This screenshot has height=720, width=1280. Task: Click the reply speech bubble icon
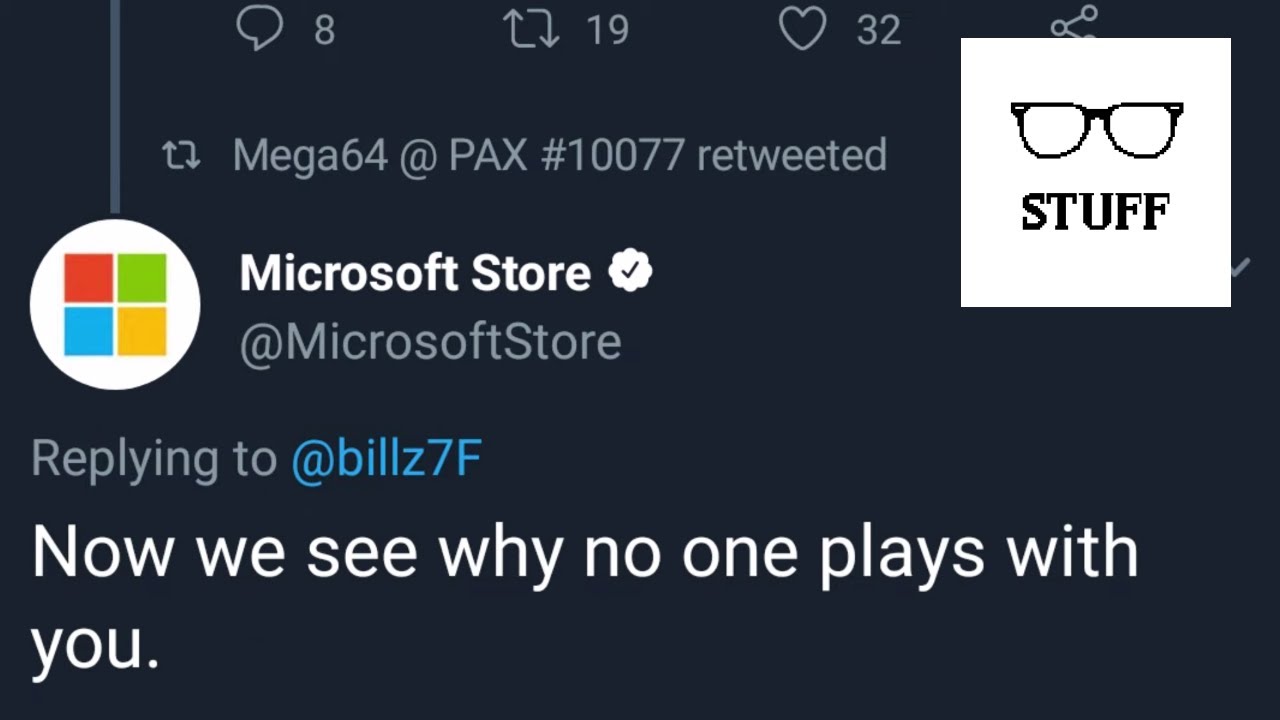pyautogui.click(x=259, y=29)
